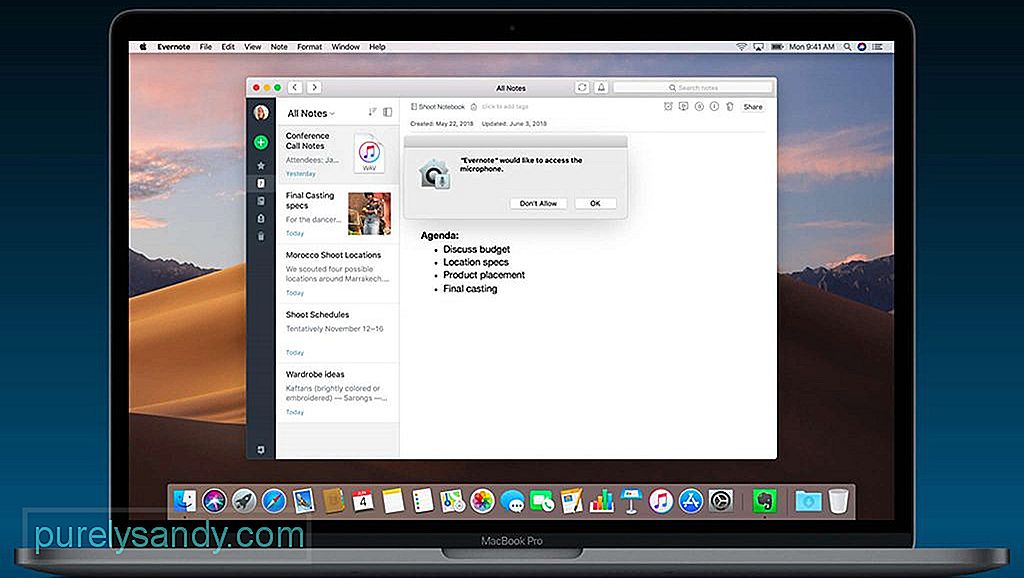This screenshot has height=578, width=1024.
Task: Open the App Store from the dock
Action: [x=690, y=501]
